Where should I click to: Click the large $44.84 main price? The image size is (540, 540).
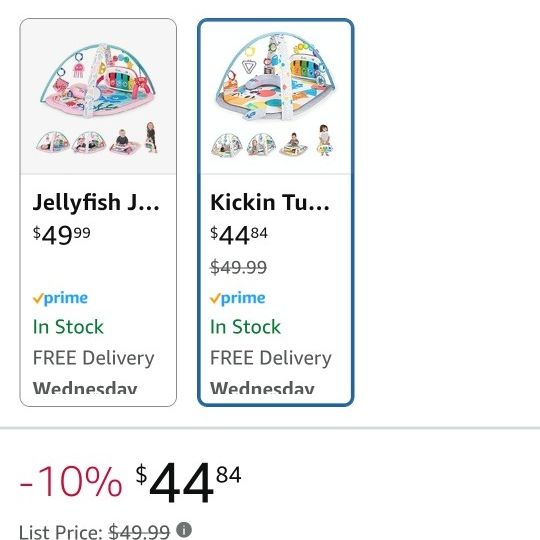point(188,482)
